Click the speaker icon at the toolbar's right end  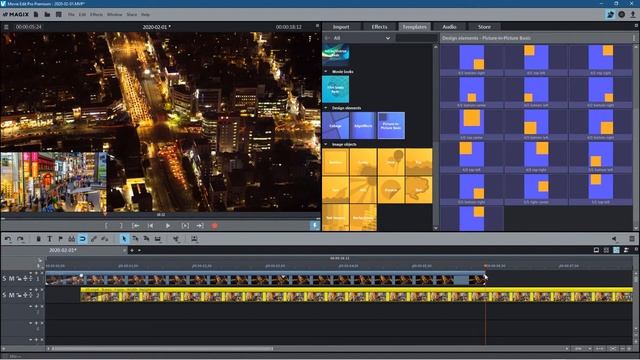tap(614, 239)
